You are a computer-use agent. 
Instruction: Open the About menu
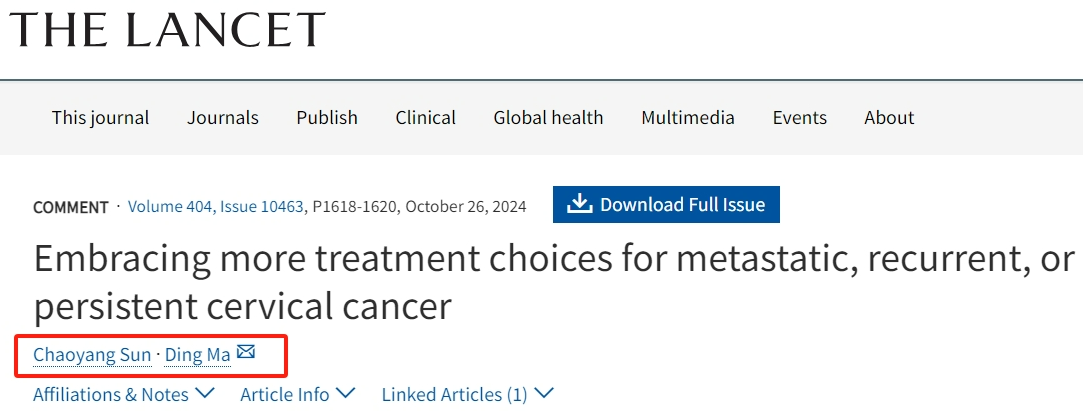[889, 117]
